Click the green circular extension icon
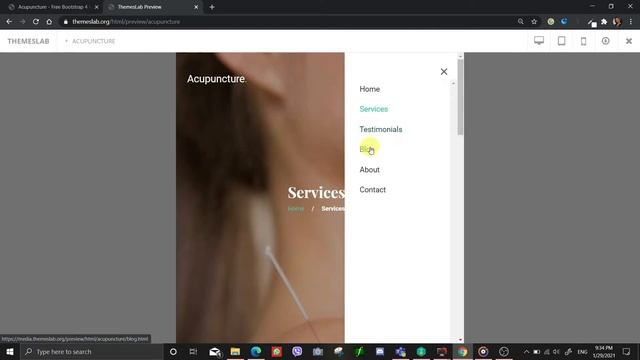640x360 pixels. 551,22
